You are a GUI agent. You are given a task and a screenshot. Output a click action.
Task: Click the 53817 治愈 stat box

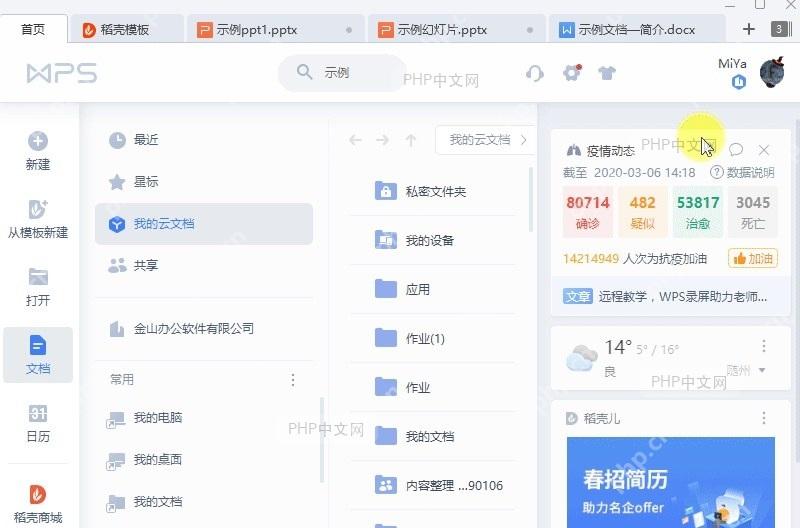point(697,212)
